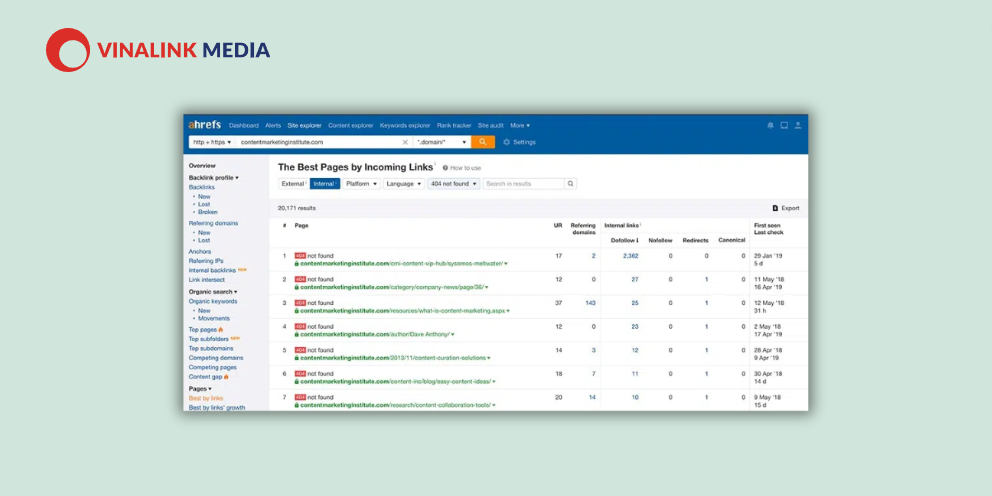Open Keywords explorer
992x496 pixels.
[x=405, y=125]
